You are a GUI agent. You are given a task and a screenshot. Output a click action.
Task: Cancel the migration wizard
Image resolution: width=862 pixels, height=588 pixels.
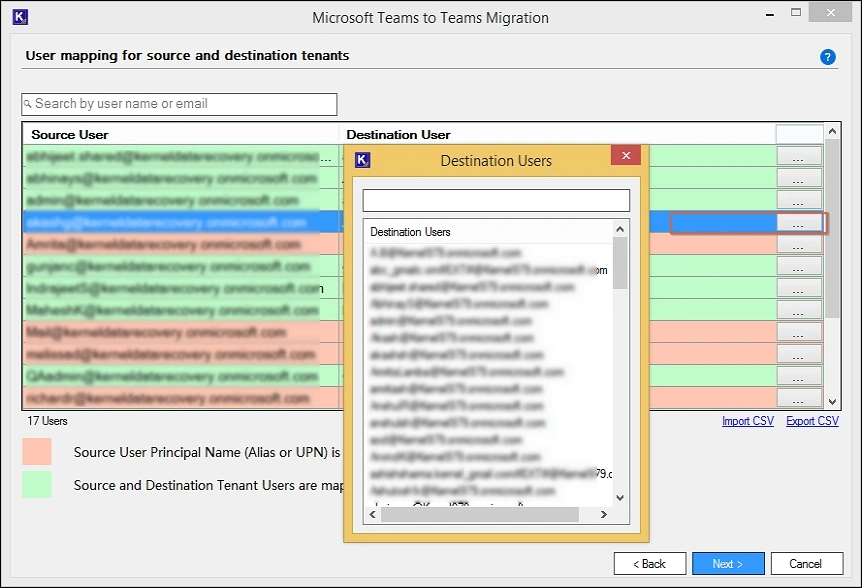[806, 564]
